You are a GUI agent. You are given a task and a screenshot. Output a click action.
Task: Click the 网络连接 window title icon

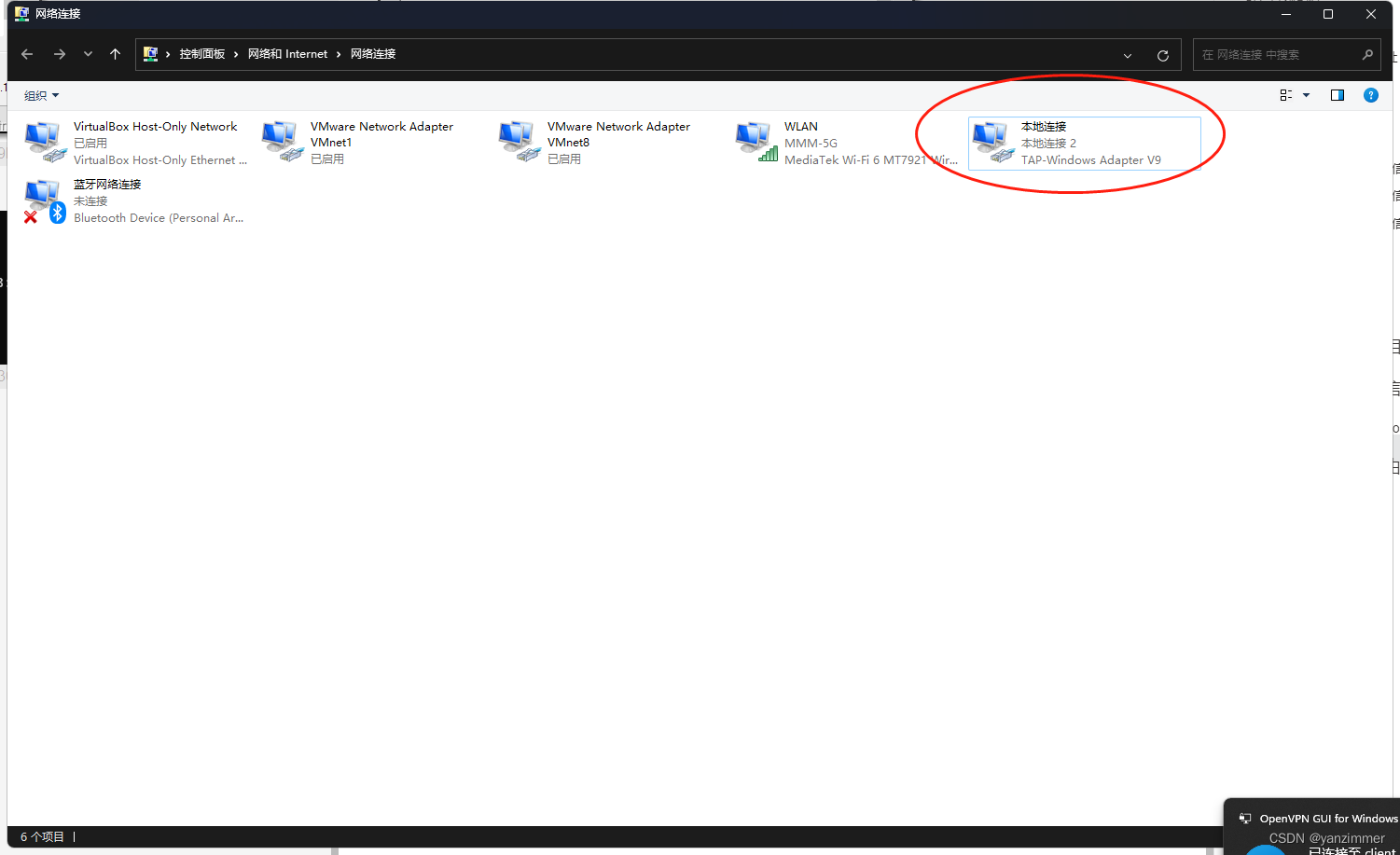(x=21, y=14)
